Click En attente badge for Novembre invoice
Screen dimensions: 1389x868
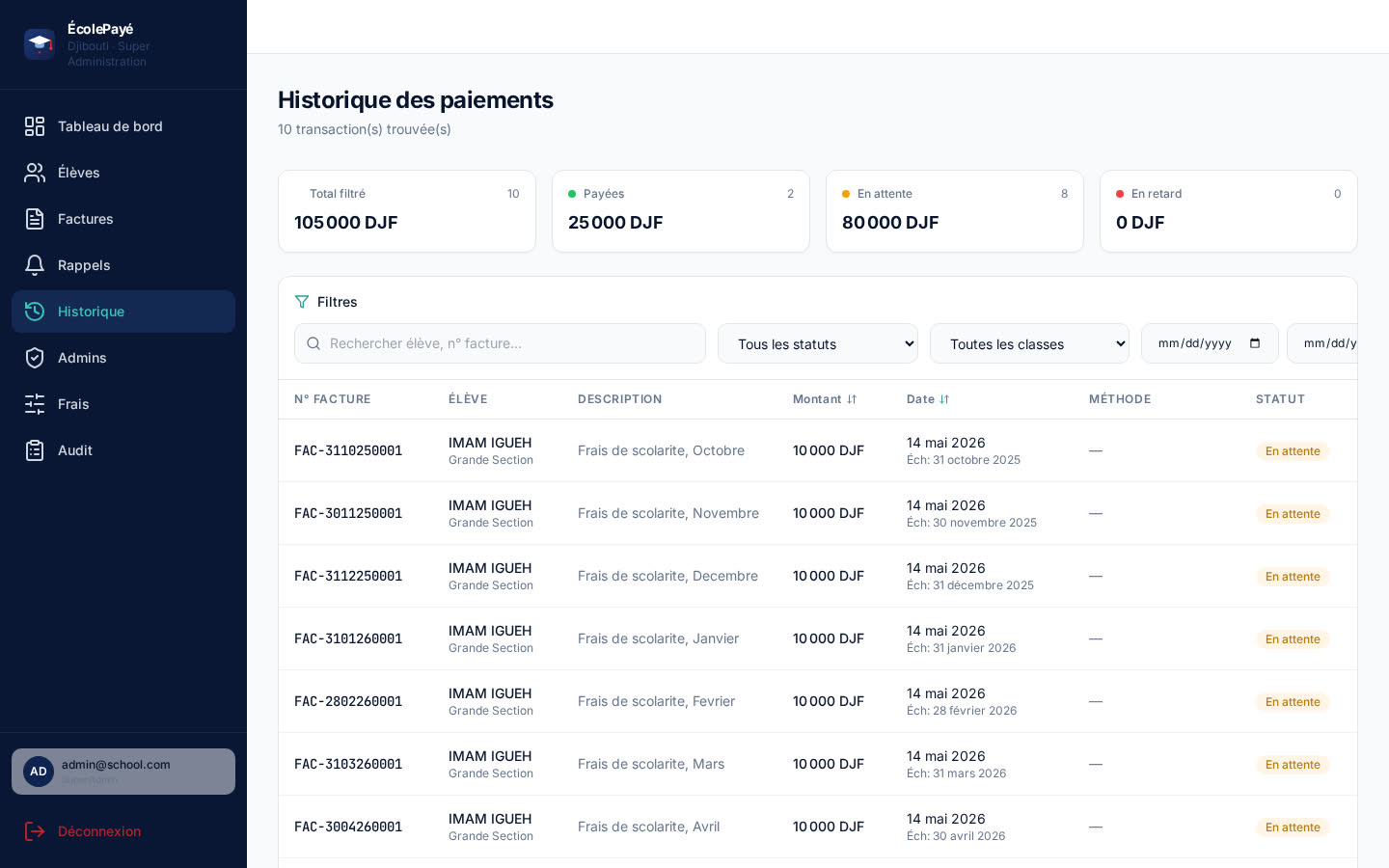[x=1293, y=514]
